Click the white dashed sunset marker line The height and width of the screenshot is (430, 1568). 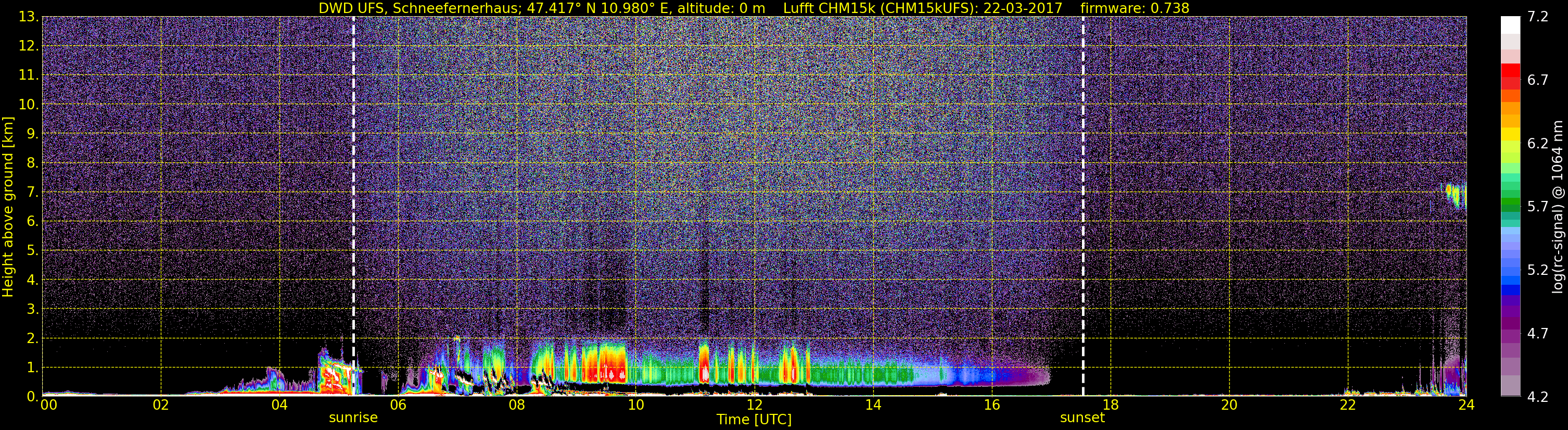click(1083, 207)
